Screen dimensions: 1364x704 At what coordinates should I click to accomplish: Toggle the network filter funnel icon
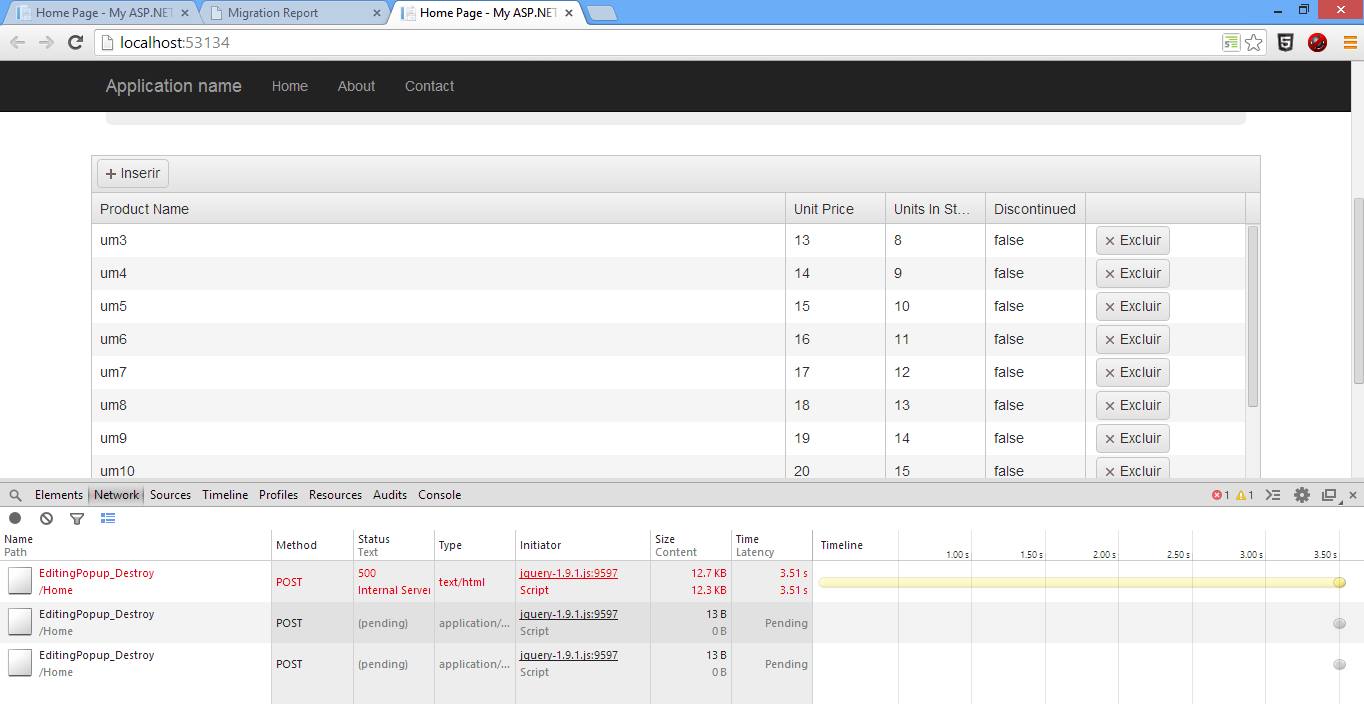tap(77, 518)
